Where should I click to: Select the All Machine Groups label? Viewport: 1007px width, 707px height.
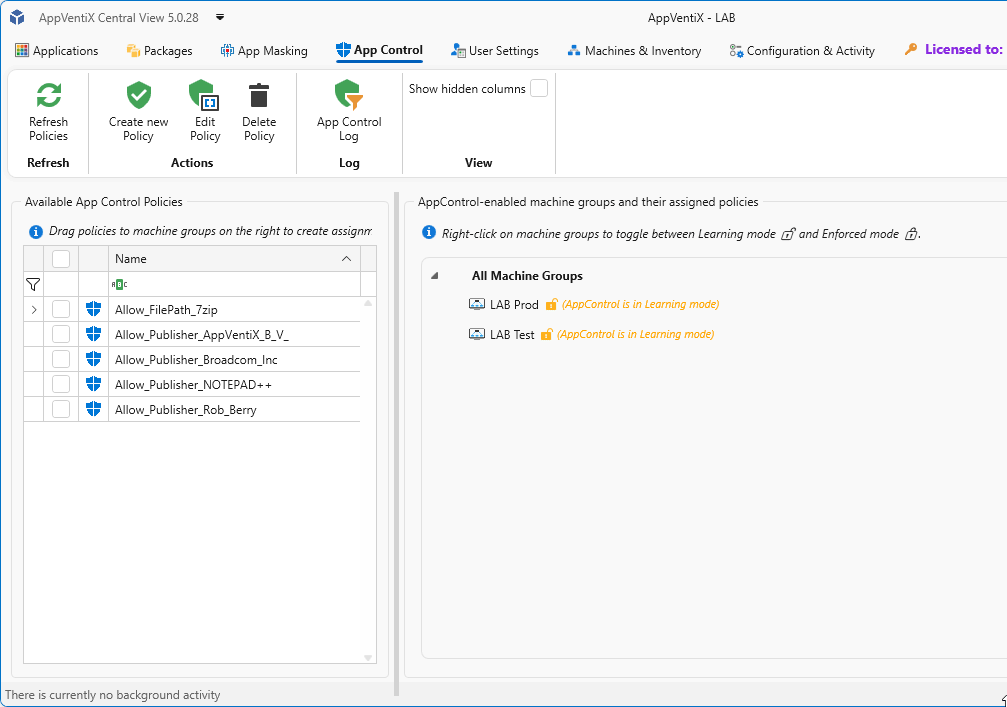tap(527, 275)
